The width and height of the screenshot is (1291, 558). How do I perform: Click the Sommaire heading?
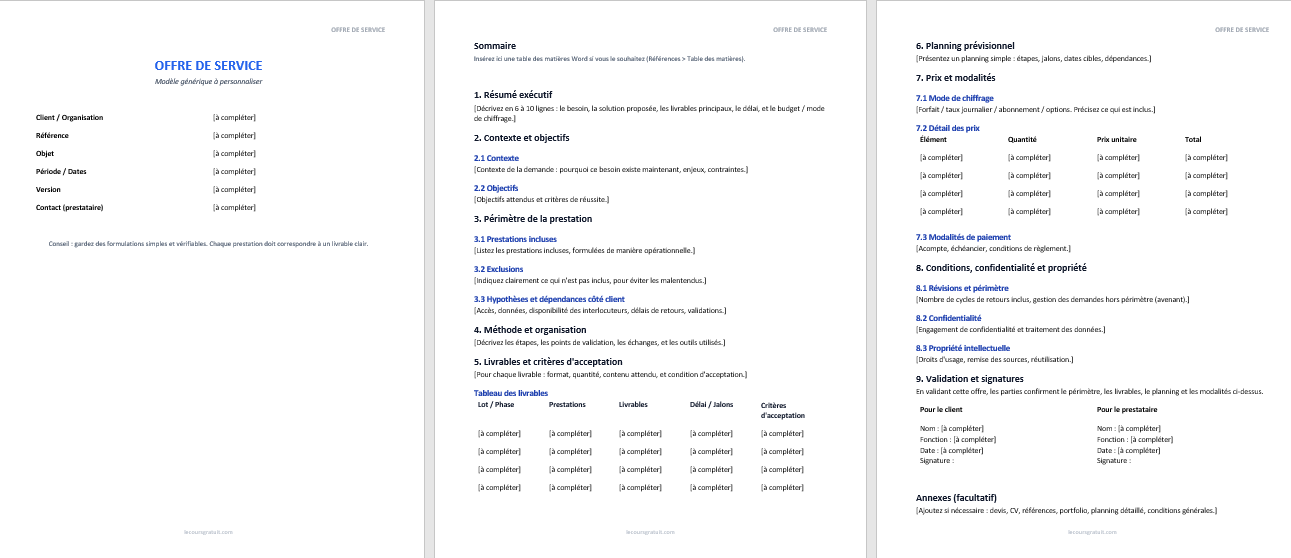point(495,46)
